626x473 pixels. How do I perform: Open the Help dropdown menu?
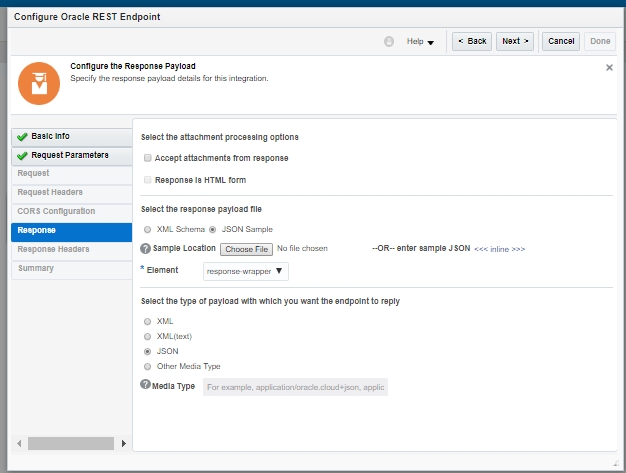pyautogui.click(x=420, y=42)
